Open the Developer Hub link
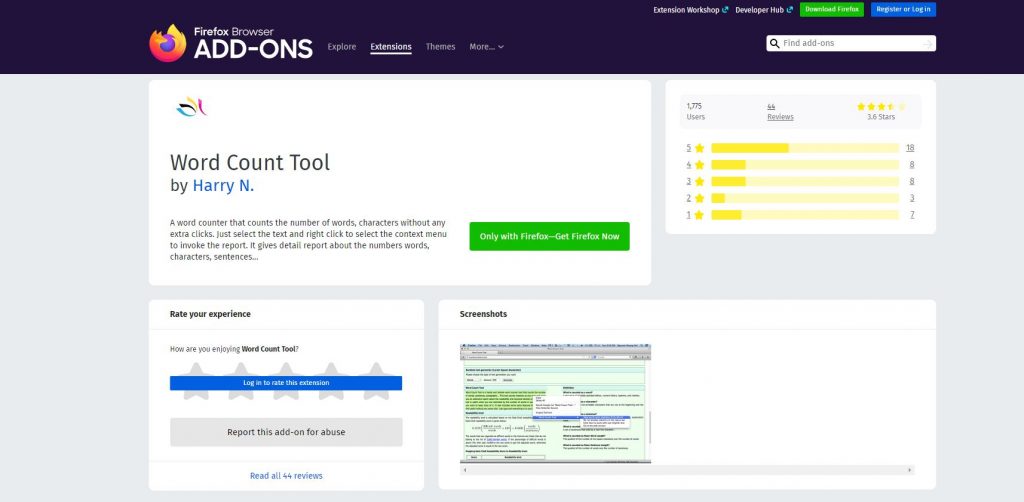Viewport: 1024px width, 502px height. tap(763, 10)
